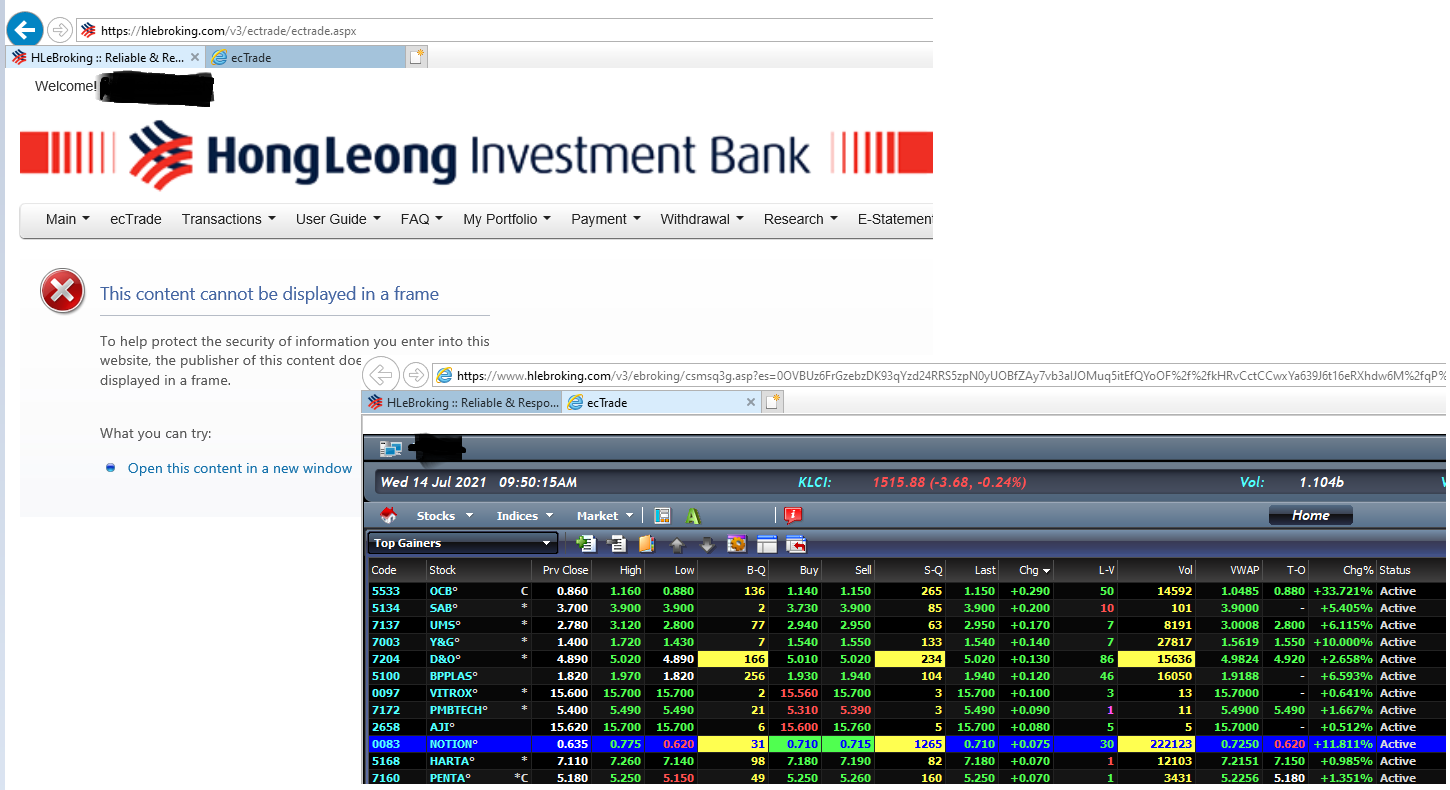Open the Payment menu
This screenshot has width=1450, height=790.
pos(606,219)
